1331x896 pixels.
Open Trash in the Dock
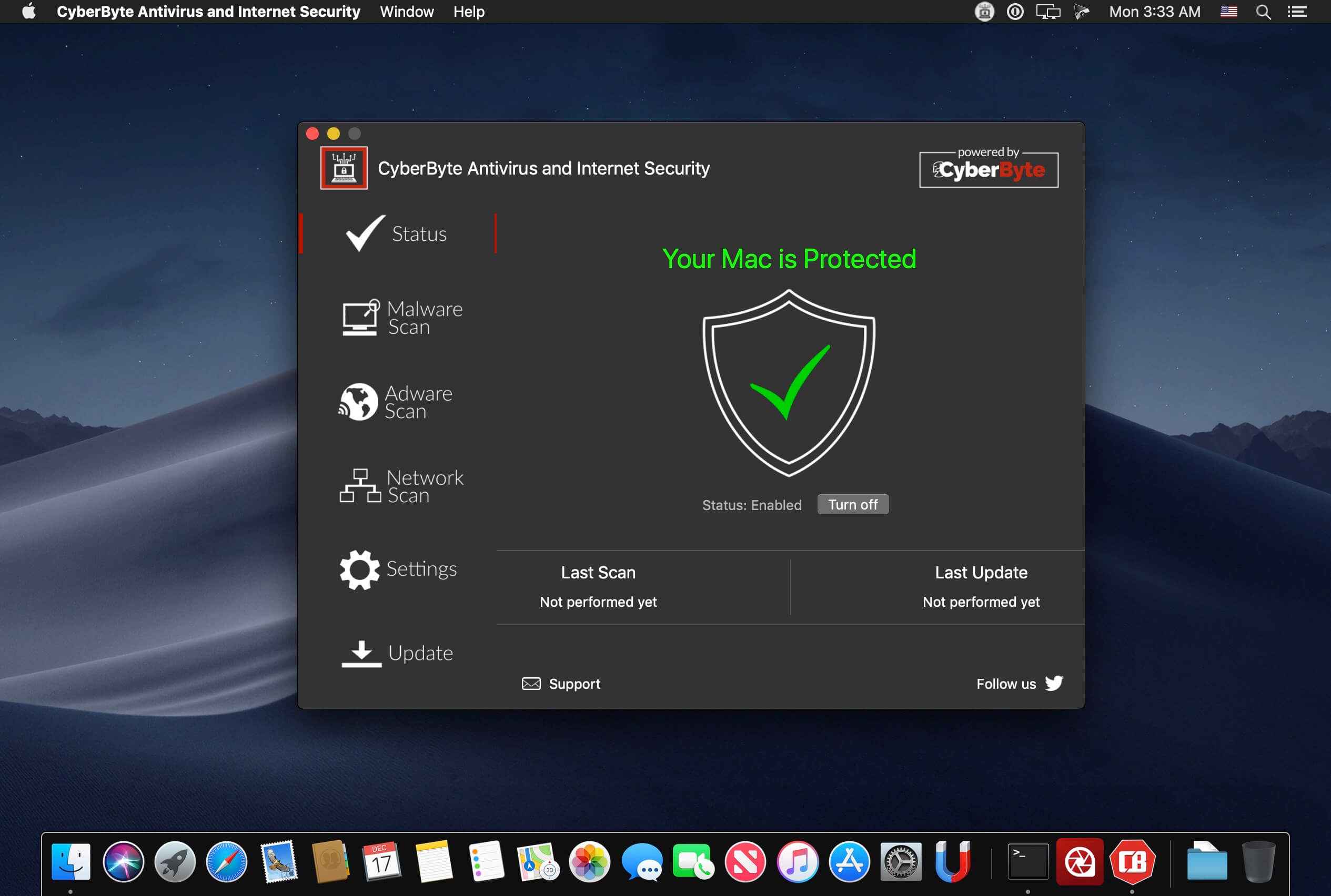1258,861
